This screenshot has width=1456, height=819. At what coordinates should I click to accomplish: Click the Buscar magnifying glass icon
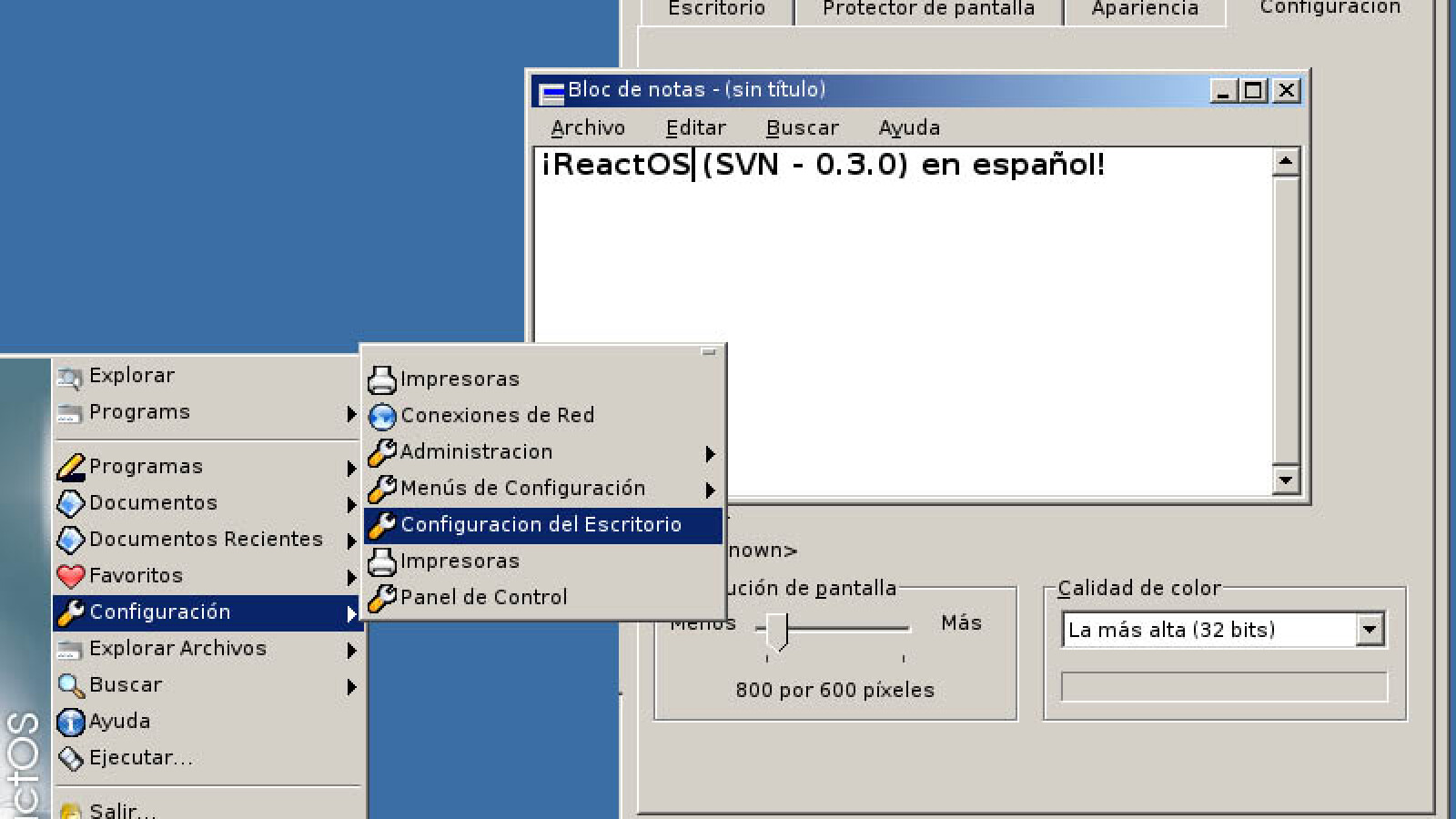[70, 685]
